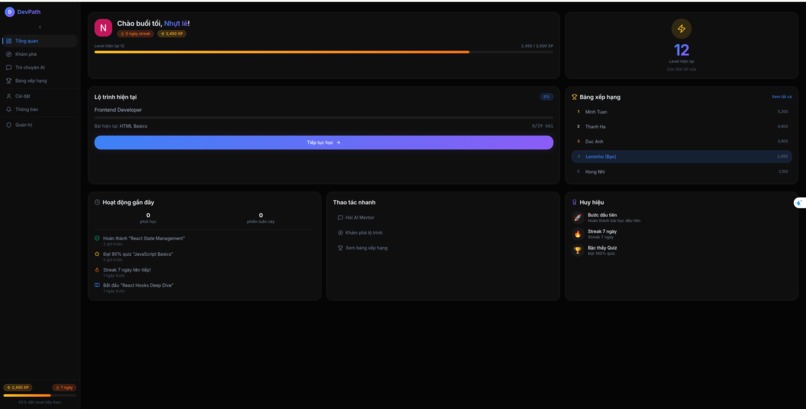The width and height of the screenshot is (806, 409).
Task: Click the Frontend Developer roadmap progress bar
Action: pos(323,118)
